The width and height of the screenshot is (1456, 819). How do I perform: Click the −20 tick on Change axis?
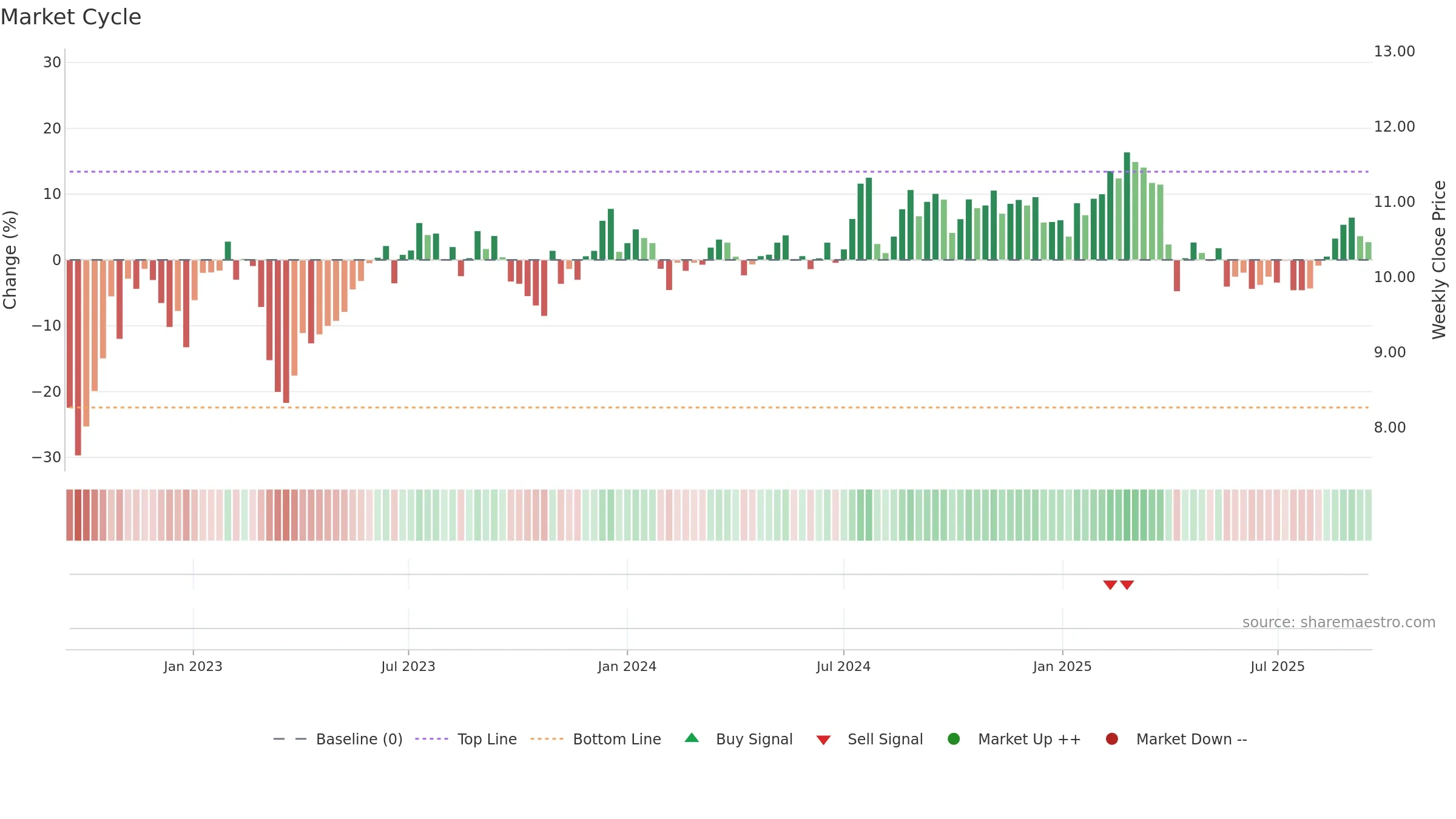point(47,392)
